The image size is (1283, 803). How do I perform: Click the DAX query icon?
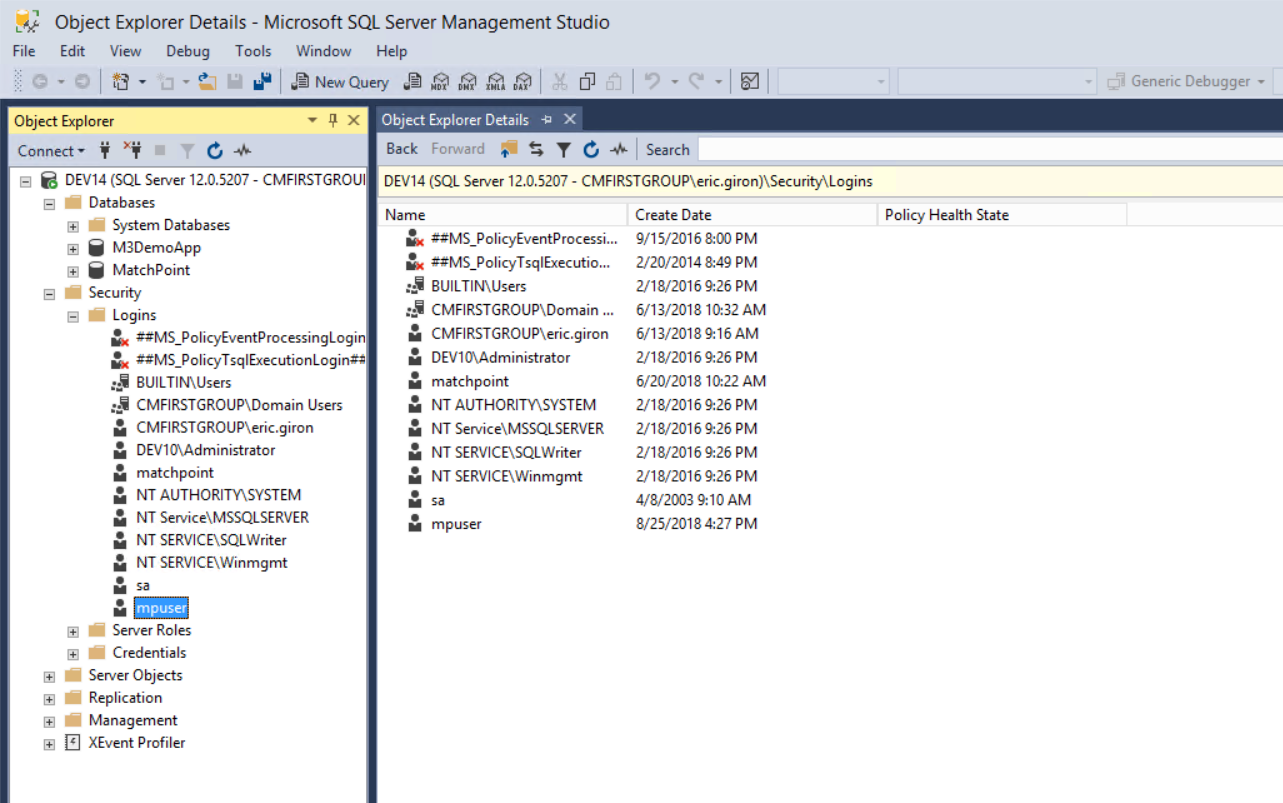pyautogui.click(x=523, y=82)
